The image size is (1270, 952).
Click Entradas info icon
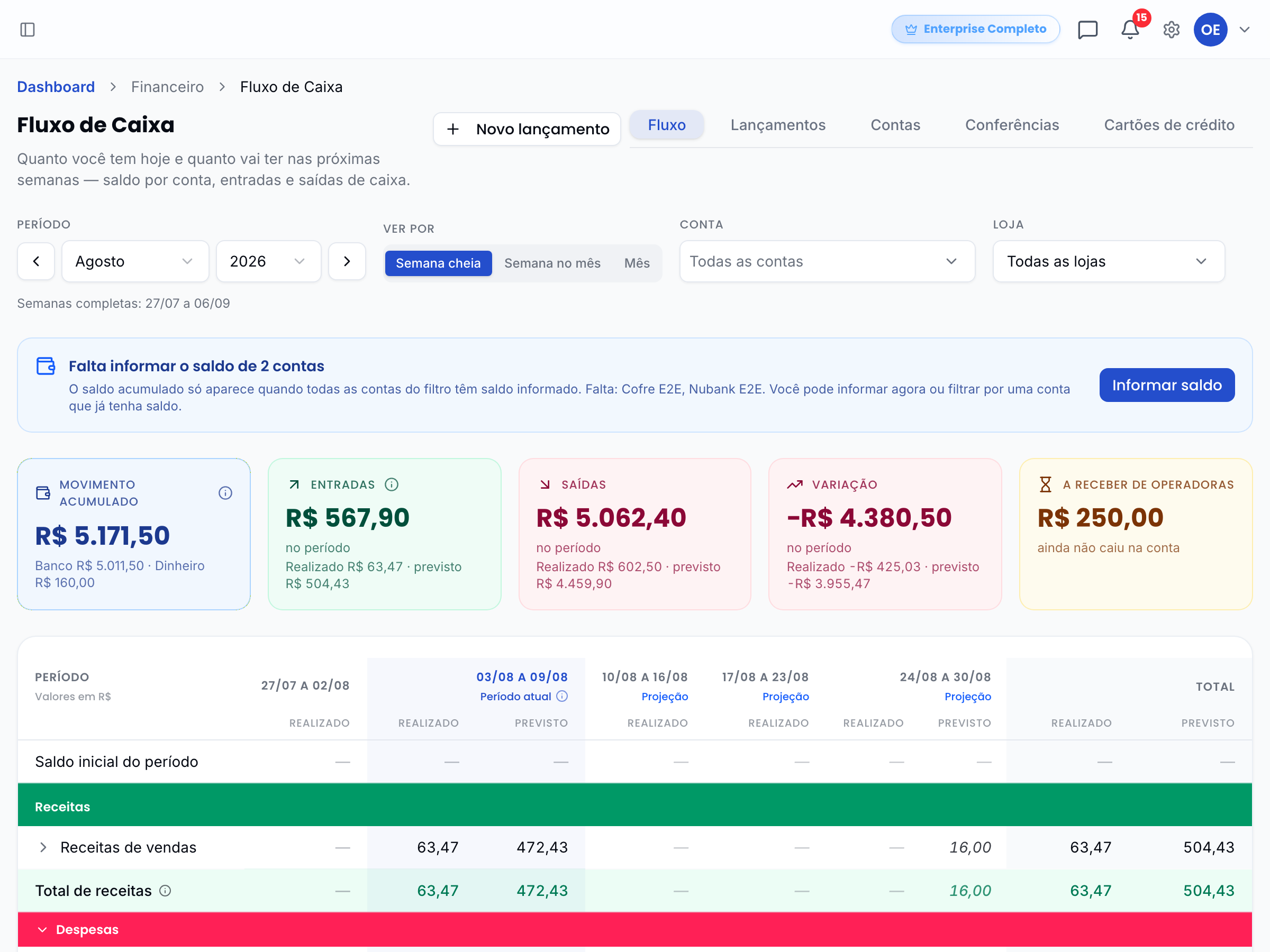click(x=392, y=485)
